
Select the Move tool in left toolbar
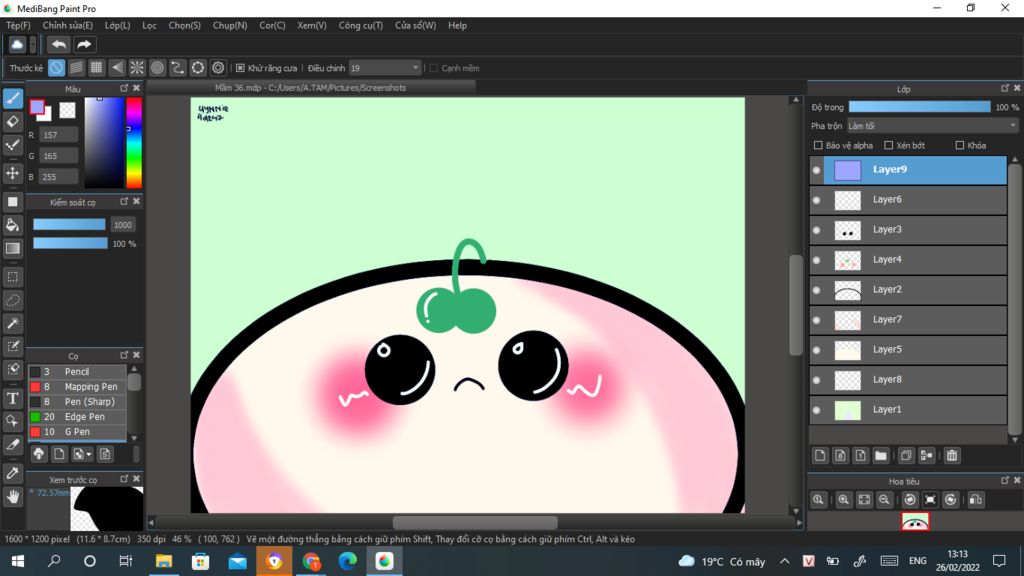pos(12,173)
